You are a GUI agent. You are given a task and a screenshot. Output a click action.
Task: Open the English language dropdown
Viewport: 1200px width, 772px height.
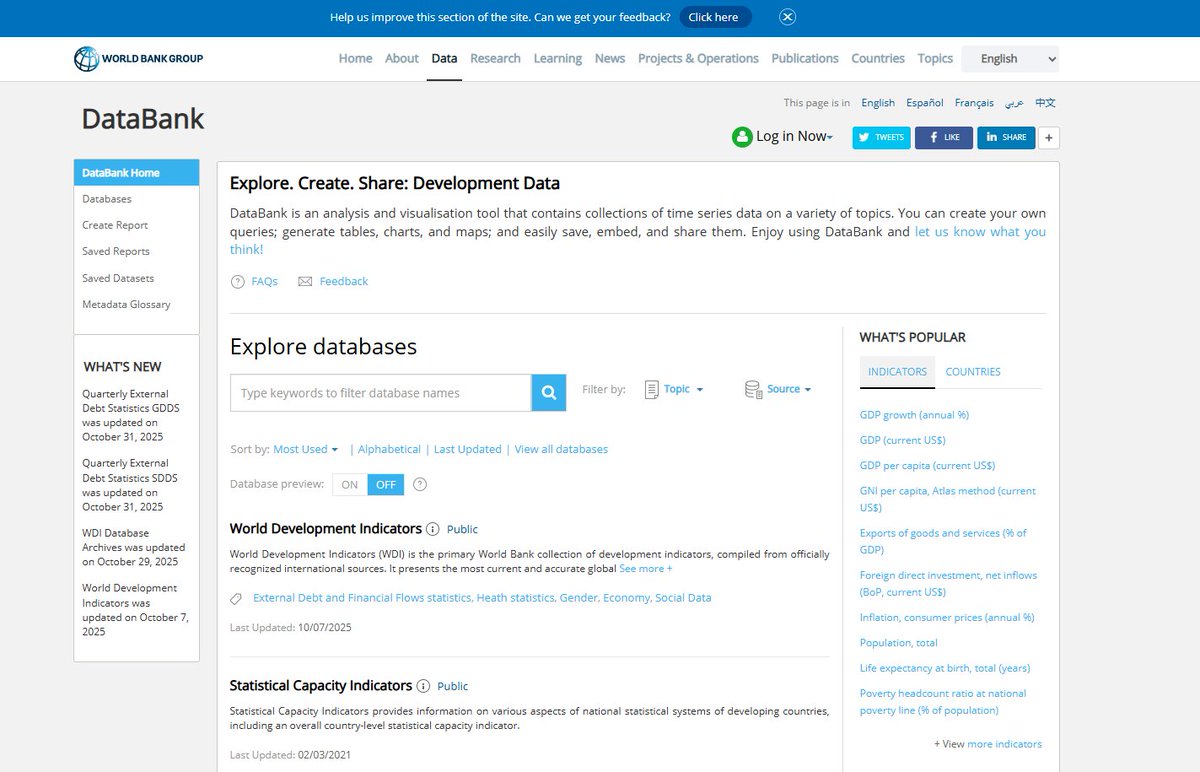pyautogui.click(x=1010, y=59)
